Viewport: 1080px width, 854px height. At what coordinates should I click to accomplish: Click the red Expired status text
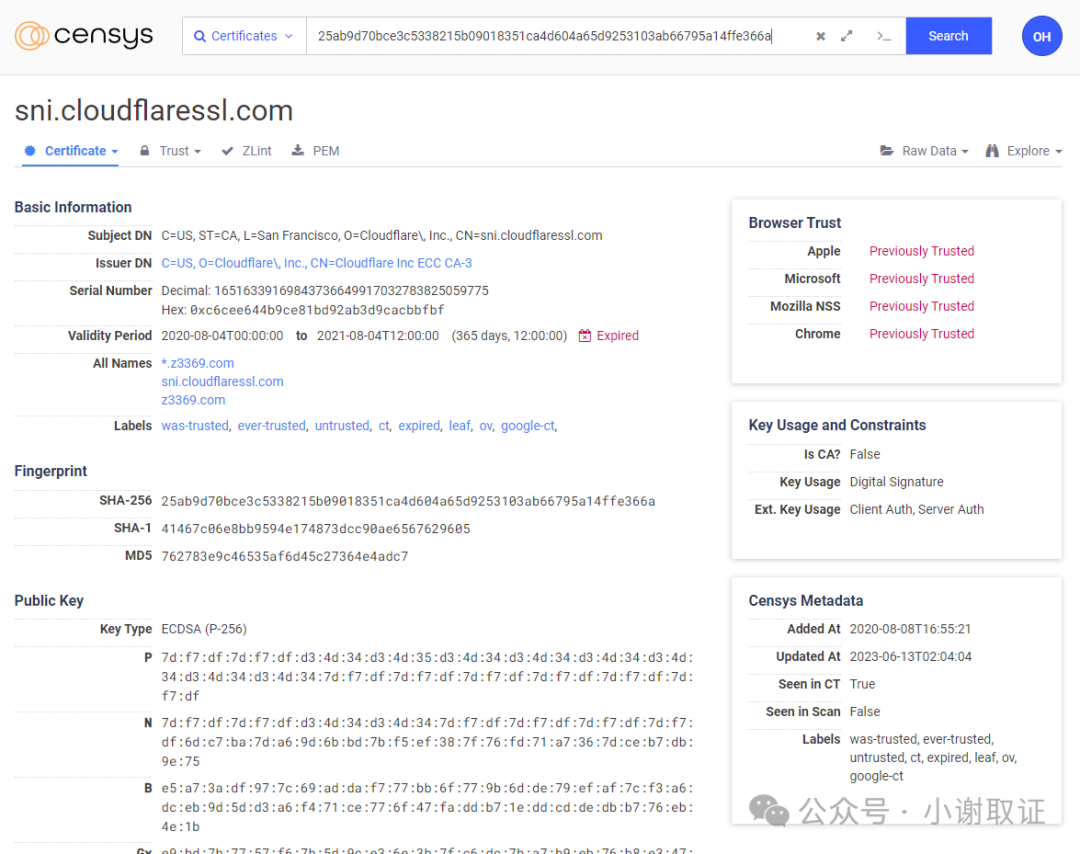coord(617,335)
